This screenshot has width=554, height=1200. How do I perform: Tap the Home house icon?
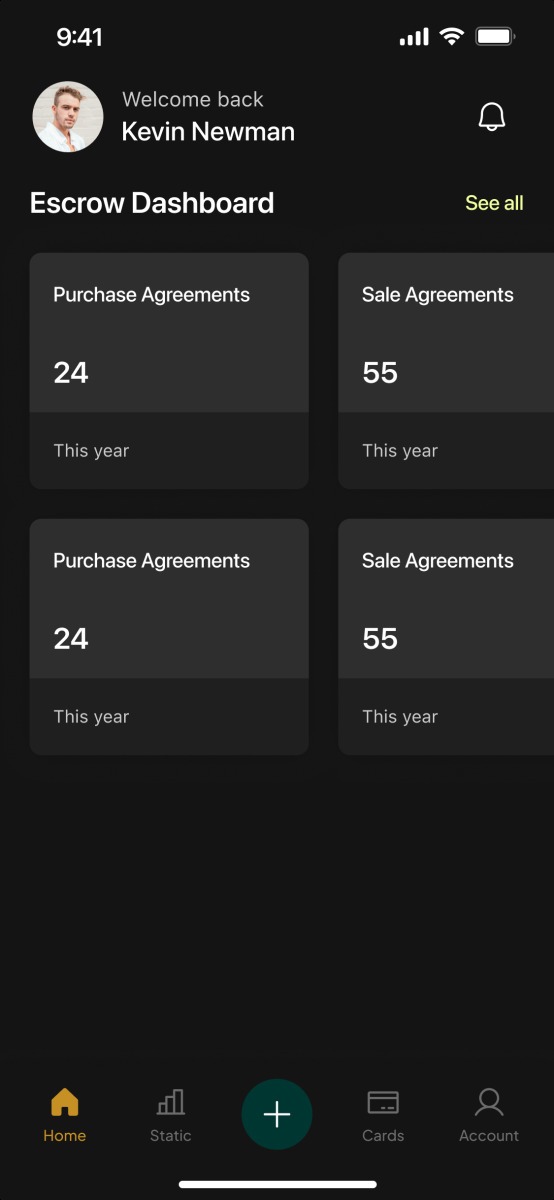(x=64, y=1102)
